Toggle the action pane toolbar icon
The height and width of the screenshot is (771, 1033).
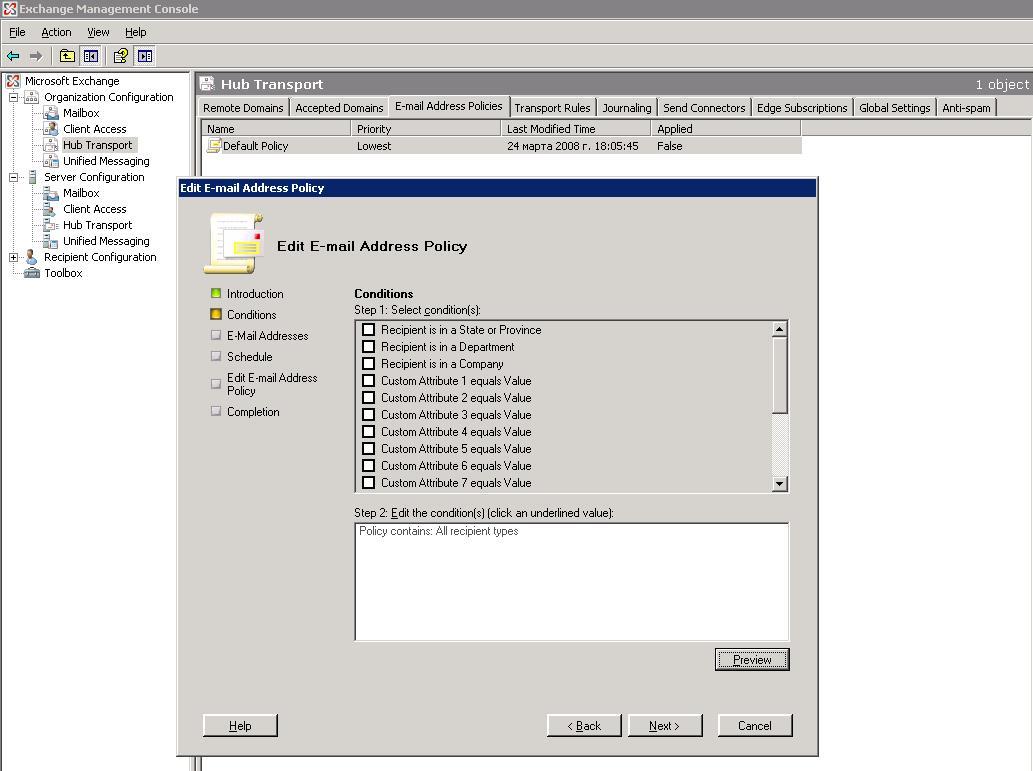pos(145,56)
